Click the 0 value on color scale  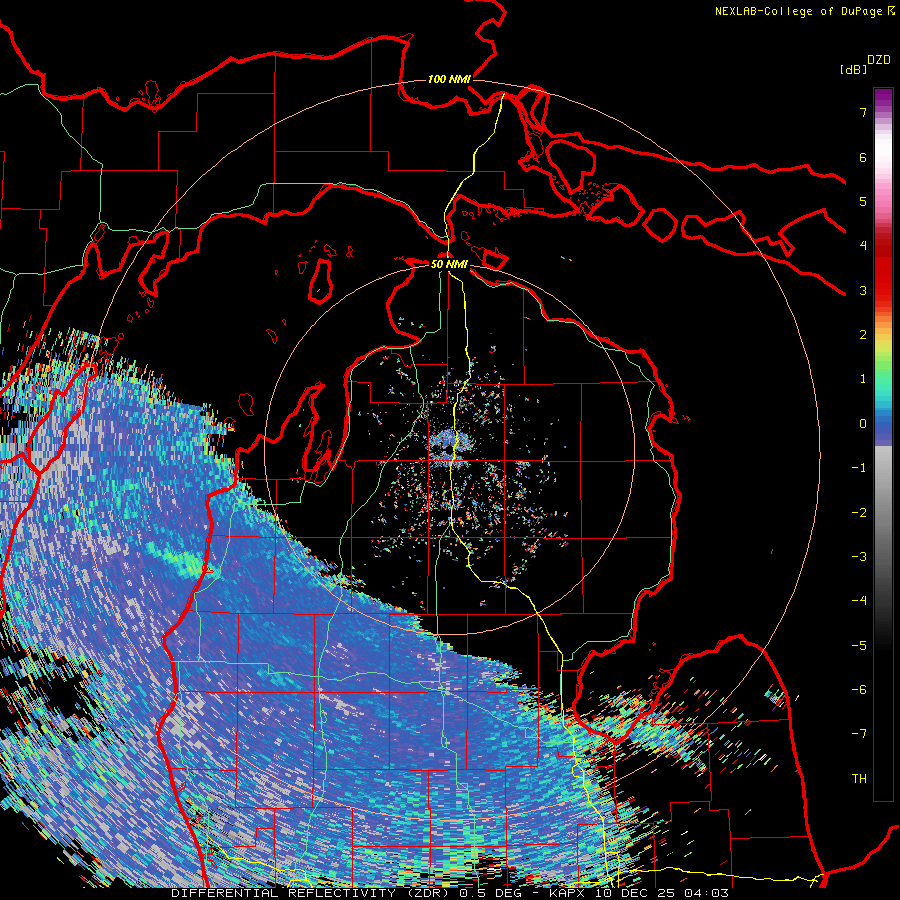click(863, 424)
